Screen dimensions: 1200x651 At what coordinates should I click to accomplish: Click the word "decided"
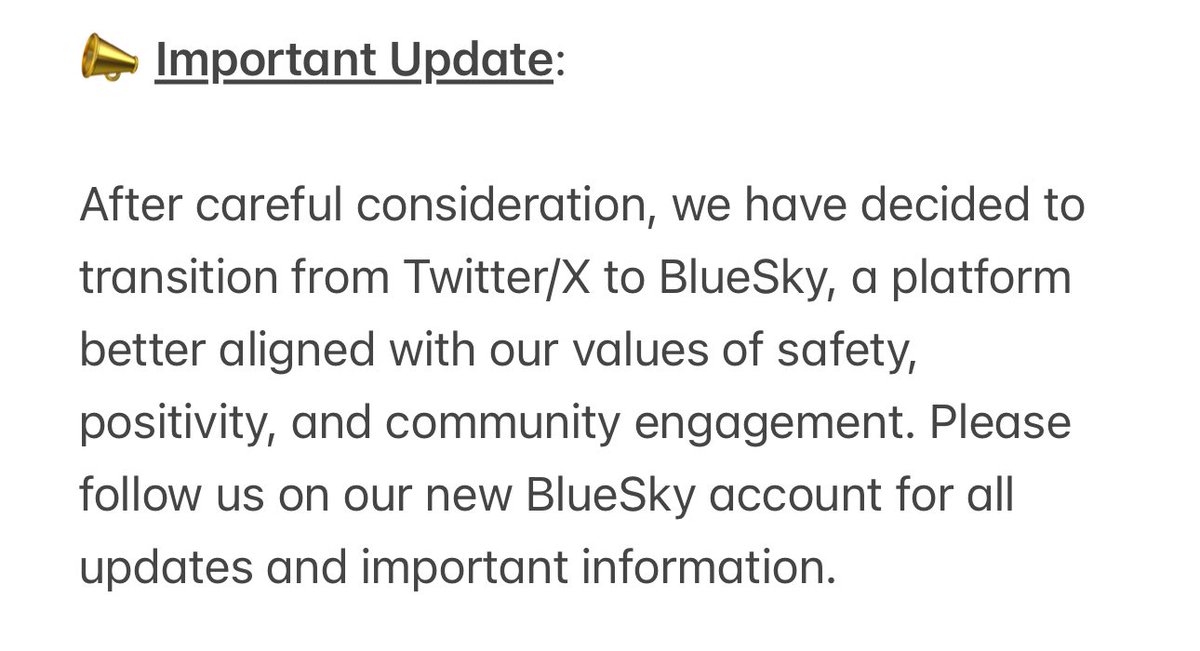(x=938, y=207)
